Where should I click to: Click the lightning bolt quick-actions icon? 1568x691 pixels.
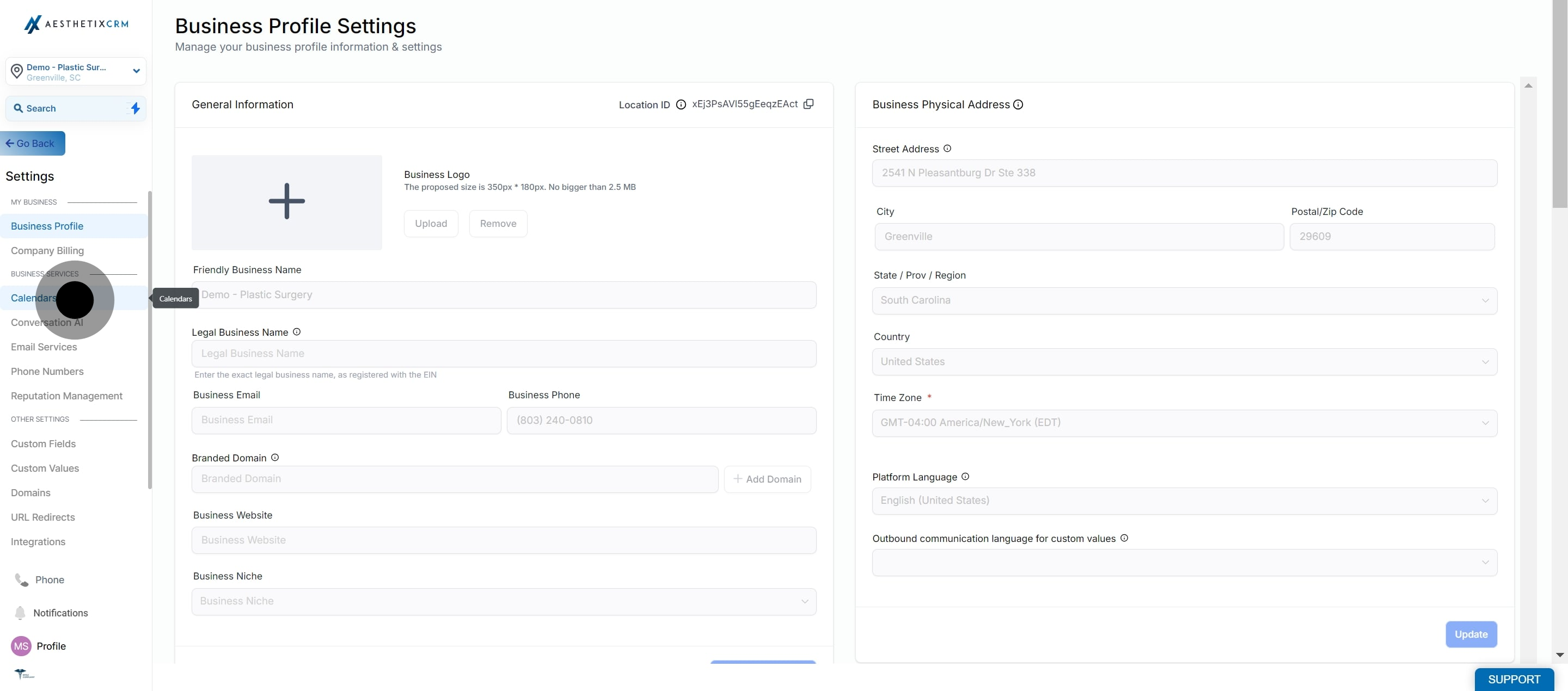click(135, 108)
